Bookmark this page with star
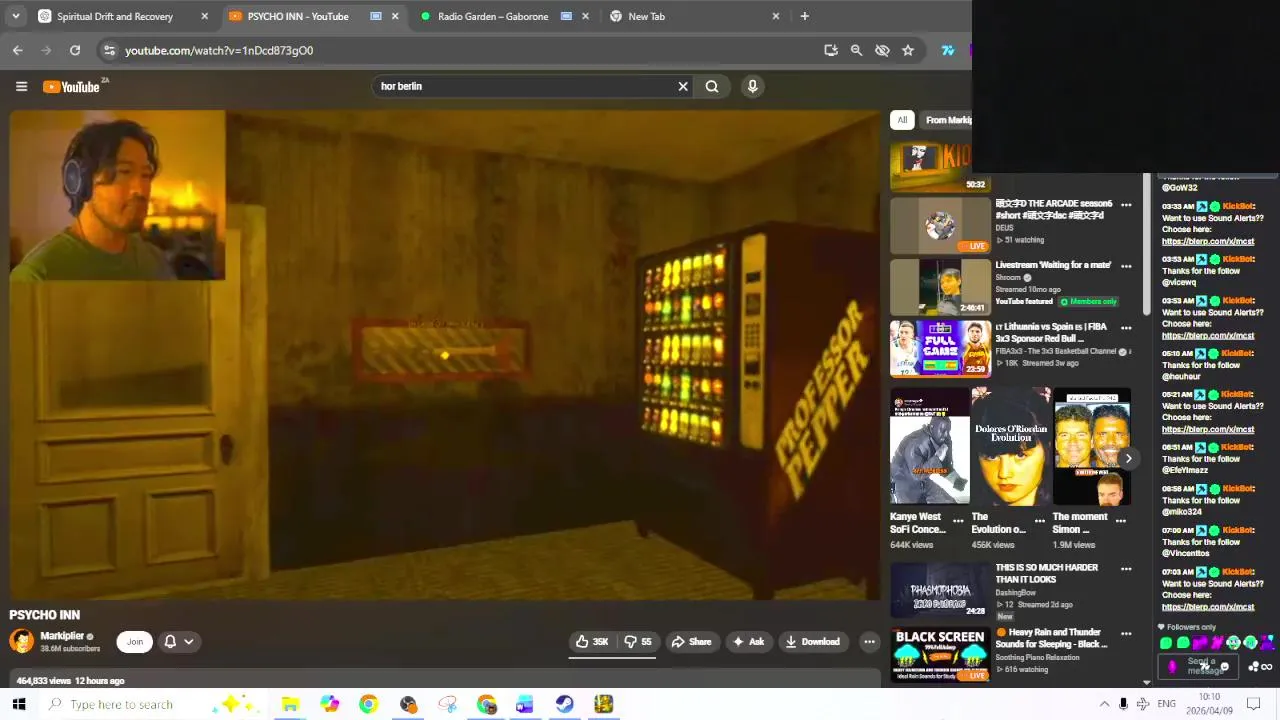 tap(908, 50)
